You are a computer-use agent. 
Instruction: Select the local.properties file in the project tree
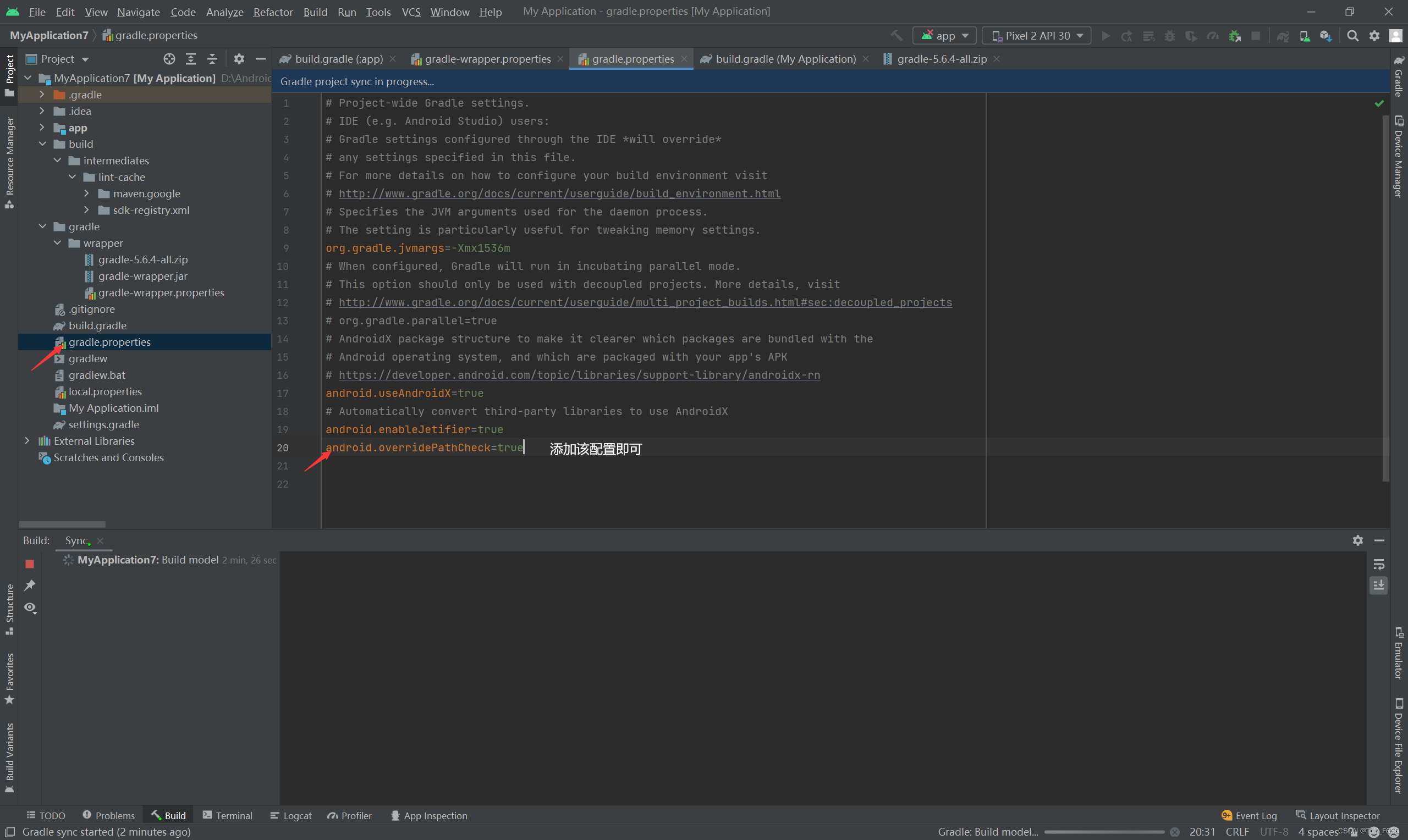[105, 391]
